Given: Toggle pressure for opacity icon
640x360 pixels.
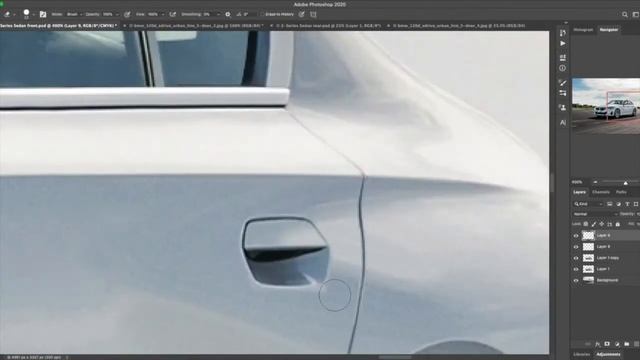Looking at the screenshot, I should coord(127,14).
